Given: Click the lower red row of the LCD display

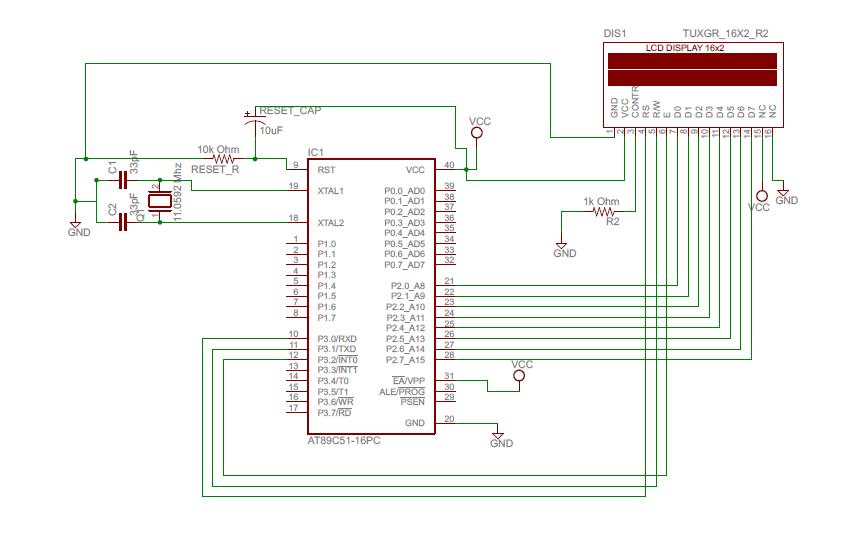Looking at the screenshot, I should [692, 78].
